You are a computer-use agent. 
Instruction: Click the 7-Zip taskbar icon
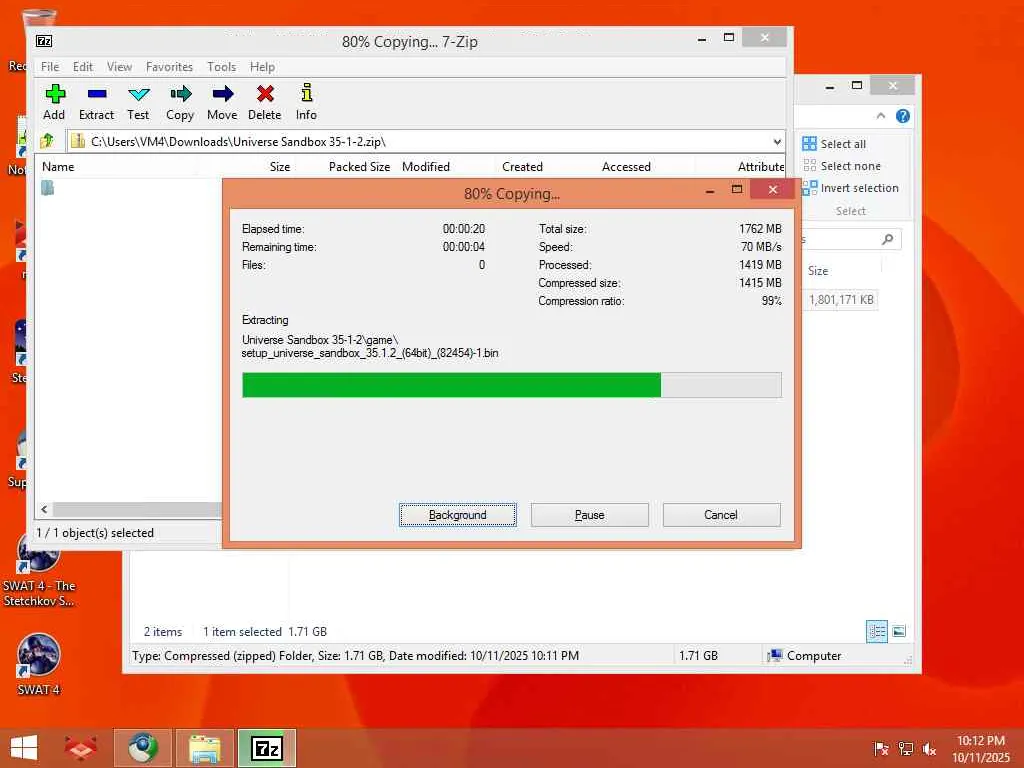point(267,748)
